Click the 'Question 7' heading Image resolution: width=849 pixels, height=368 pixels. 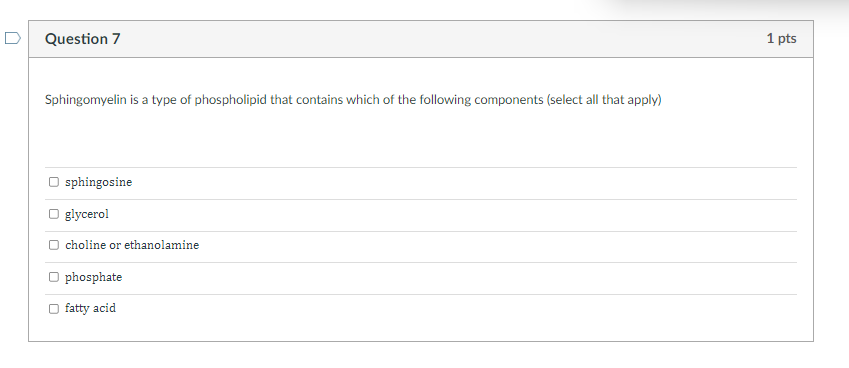point(83,39)
